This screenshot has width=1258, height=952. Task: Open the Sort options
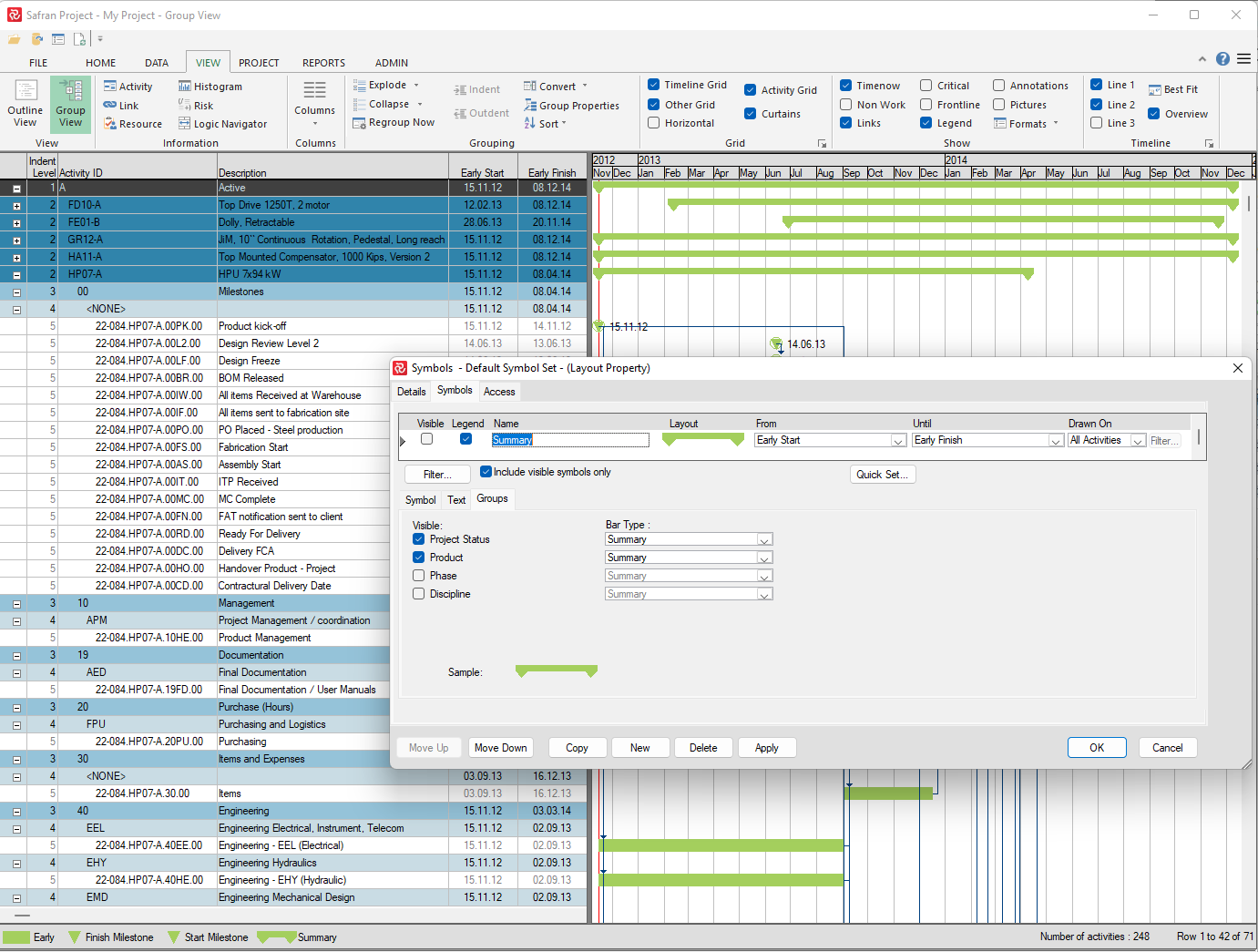tap(545, 124)
